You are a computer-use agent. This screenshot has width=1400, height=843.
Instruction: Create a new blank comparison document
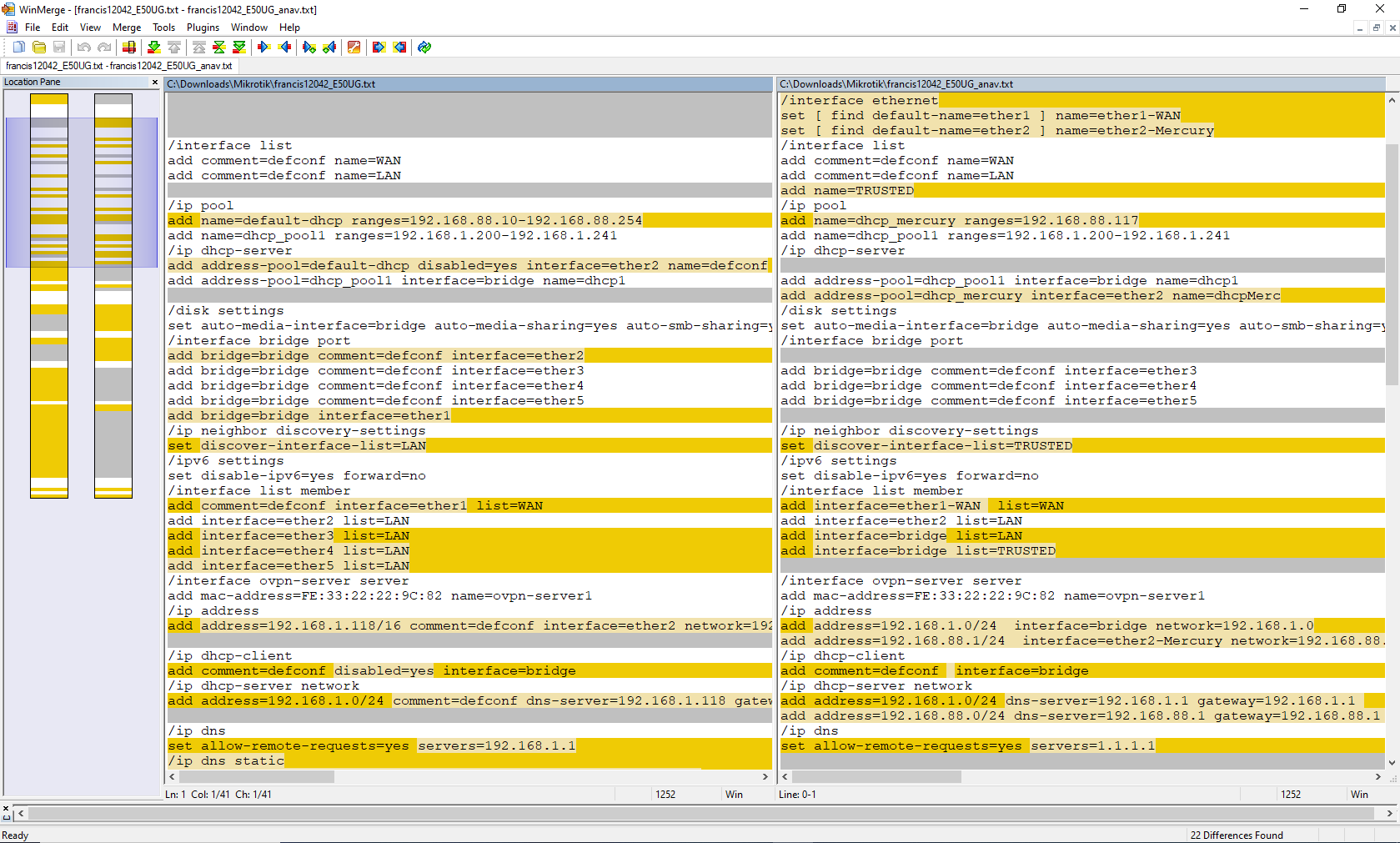18,48
